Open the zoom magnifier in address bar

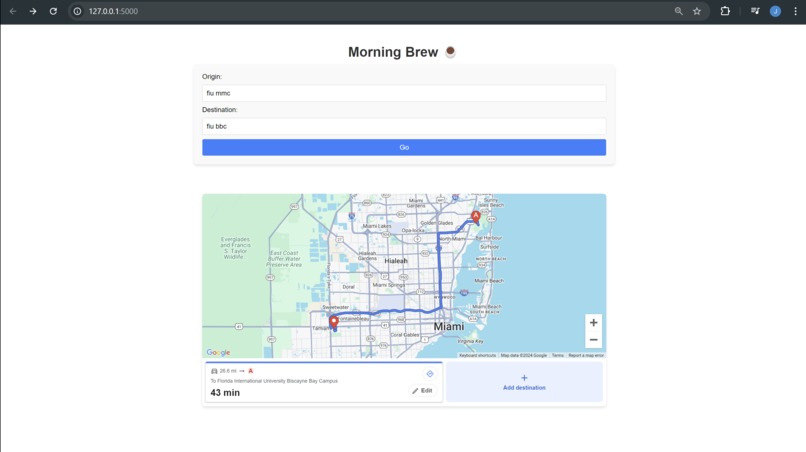[679, 11]
